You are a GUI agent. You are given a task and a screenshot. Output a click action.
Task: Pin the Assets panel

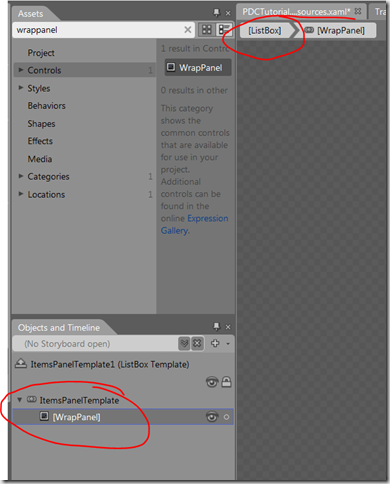click(217, 13)
